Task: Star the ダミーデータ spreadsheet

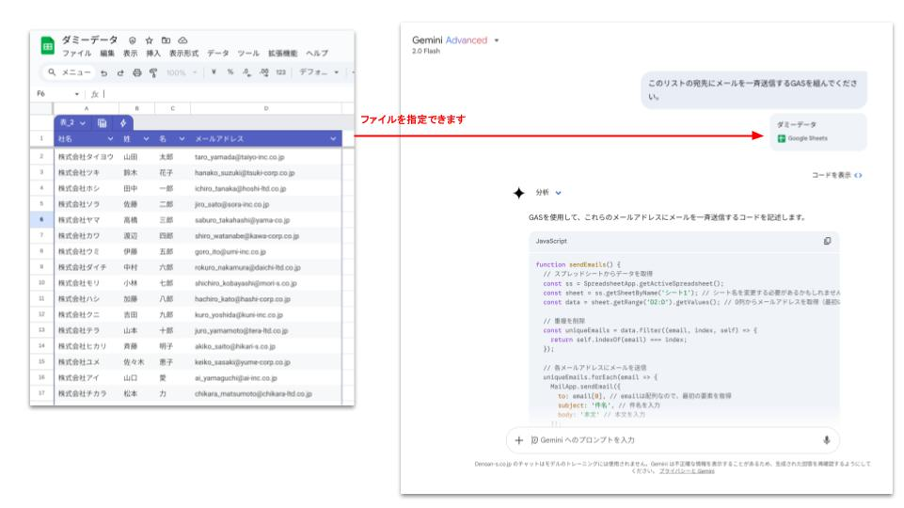Action: point(149,40)
